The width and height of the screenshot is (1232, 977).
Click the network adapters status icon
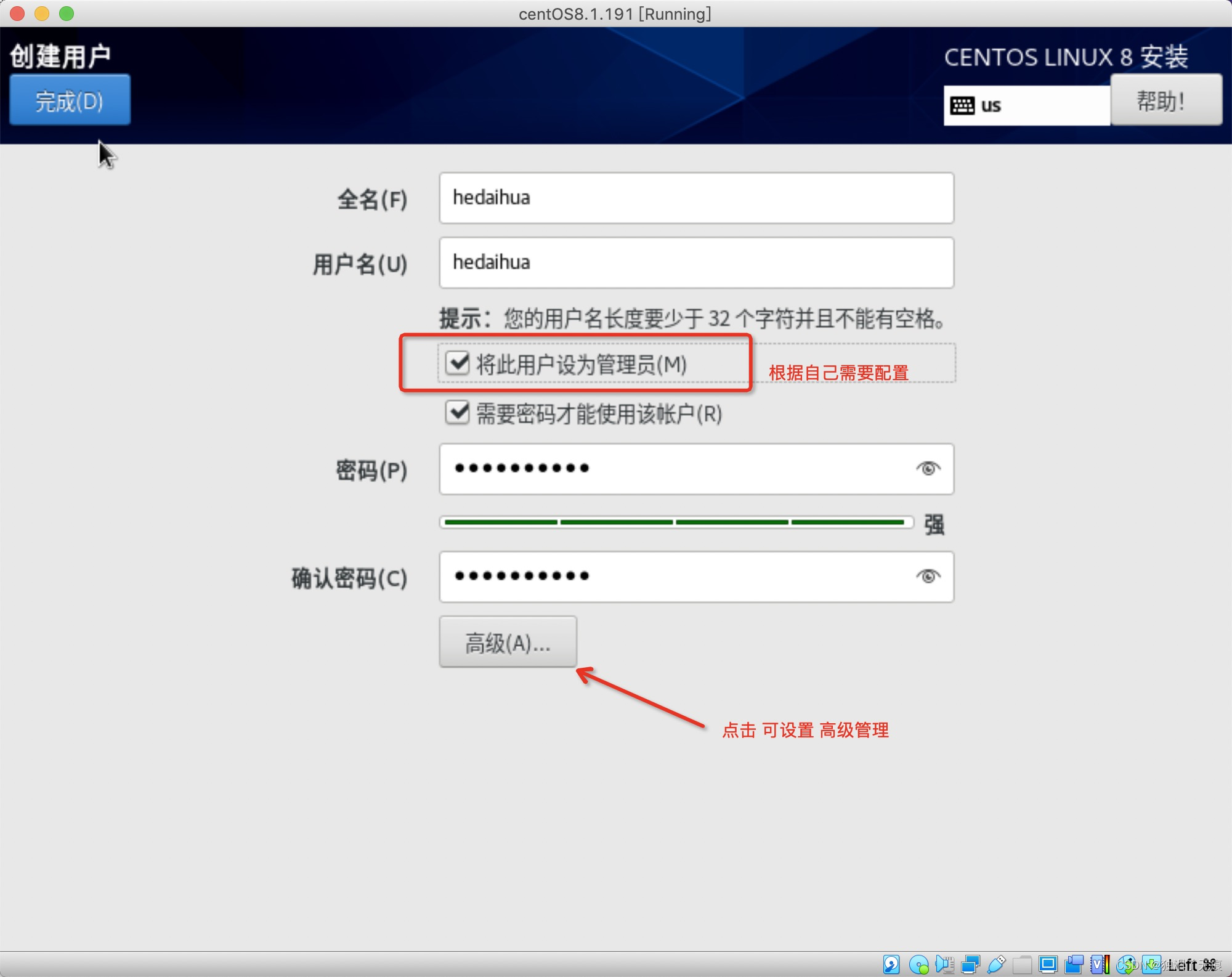coord(970,964)
